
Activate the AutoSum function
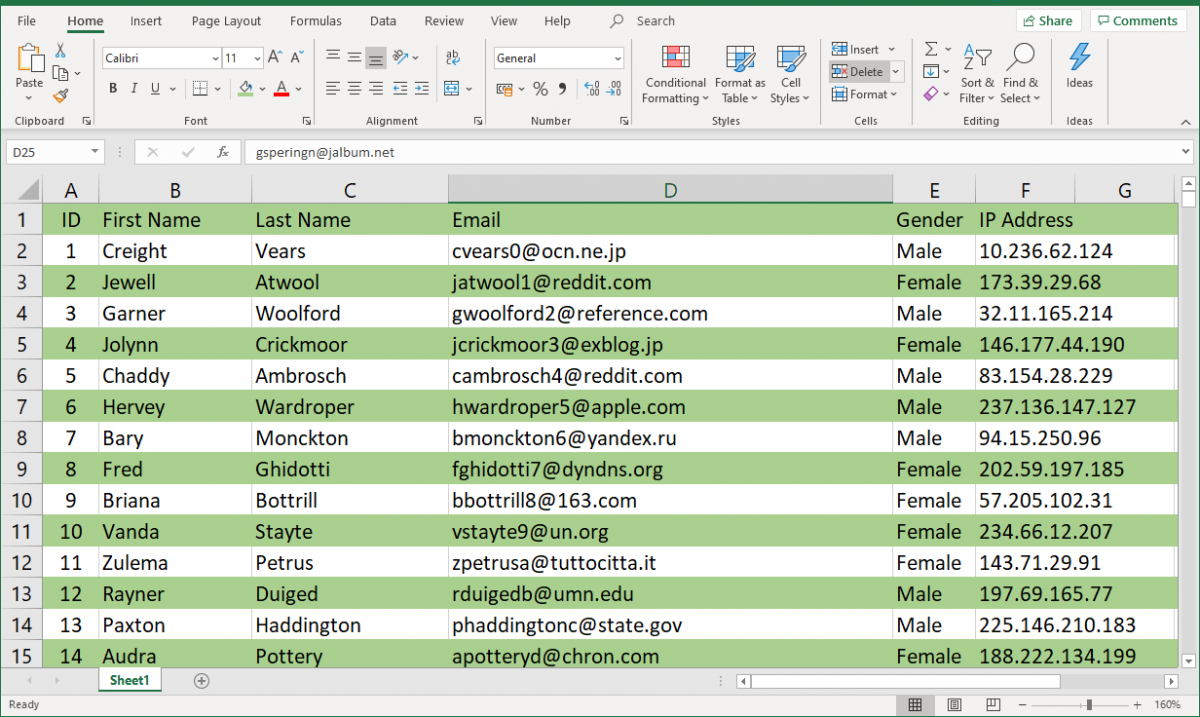(929, 48)
